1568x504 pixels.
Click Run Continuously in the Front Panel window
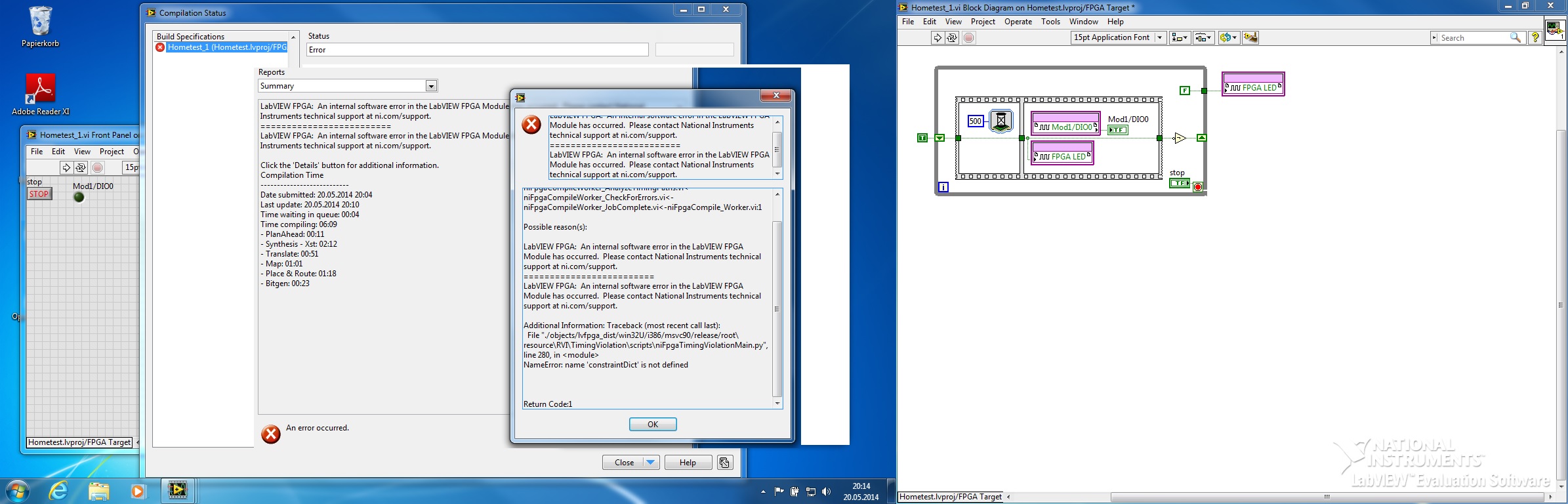81,167
